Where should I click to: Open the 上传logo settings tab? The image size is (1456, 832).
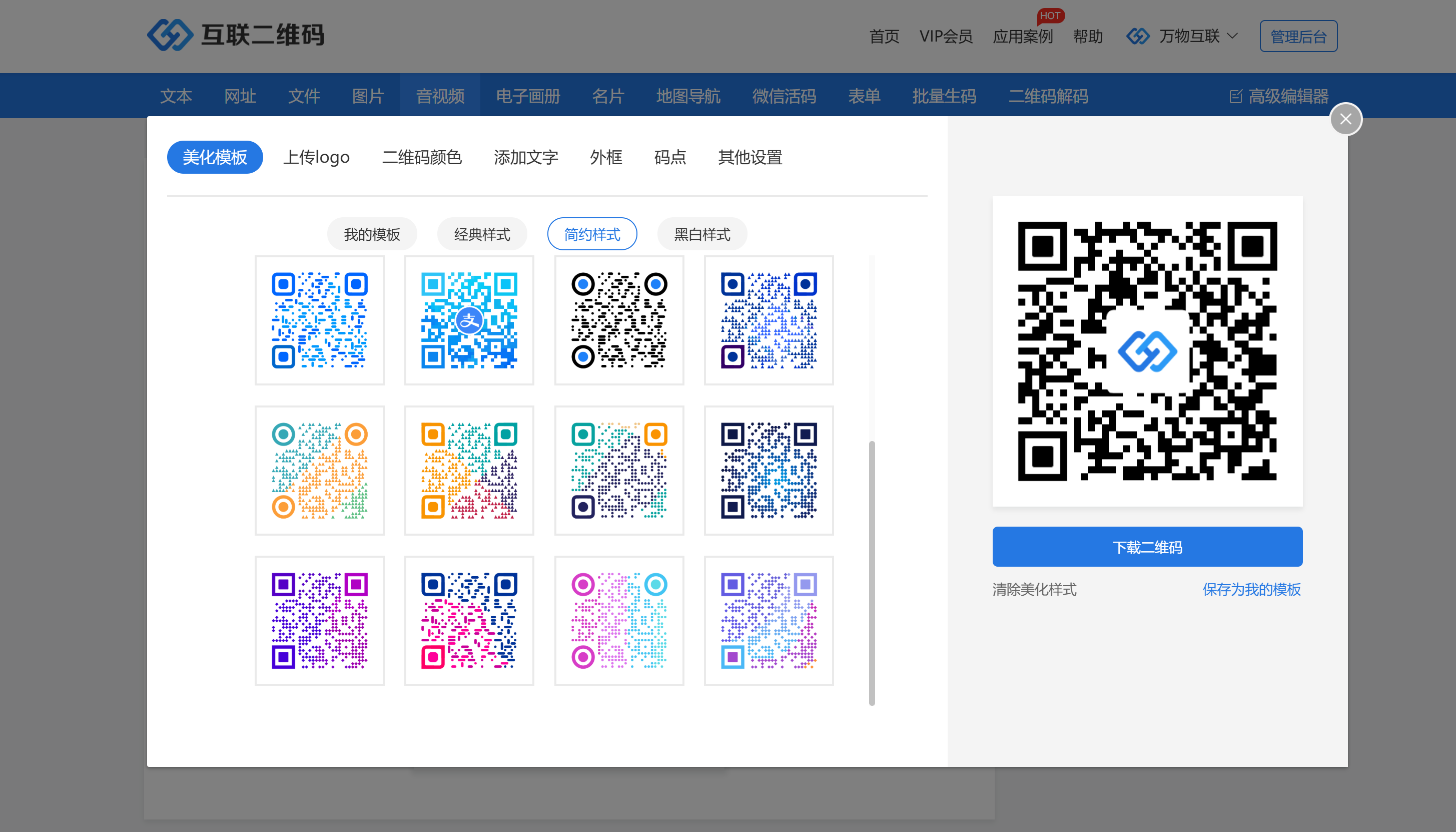pyautogui.click(x=316, y=157)
